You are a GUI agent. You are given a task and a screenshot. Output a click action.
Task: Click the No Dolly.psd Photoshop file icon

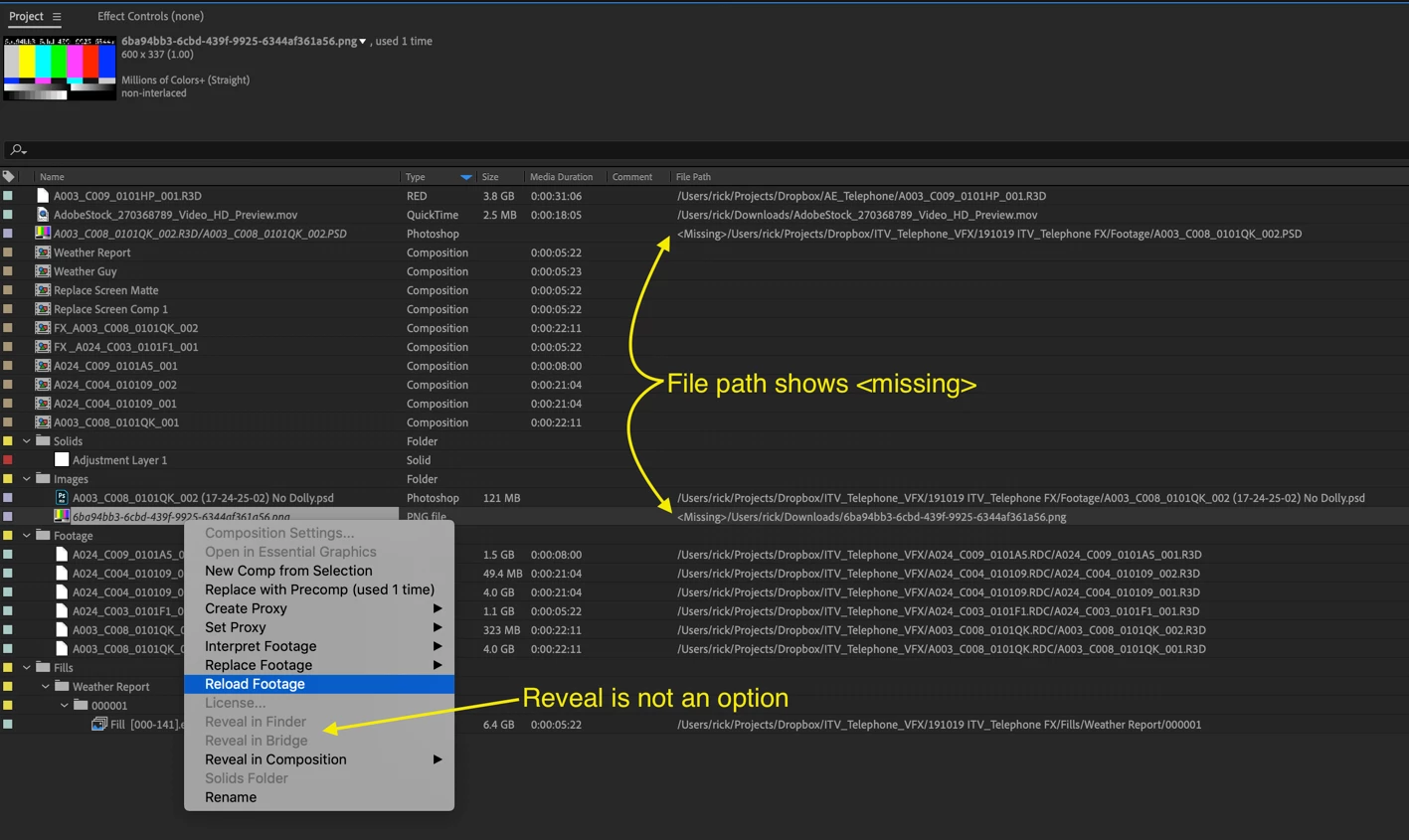(x=62, y=498)
